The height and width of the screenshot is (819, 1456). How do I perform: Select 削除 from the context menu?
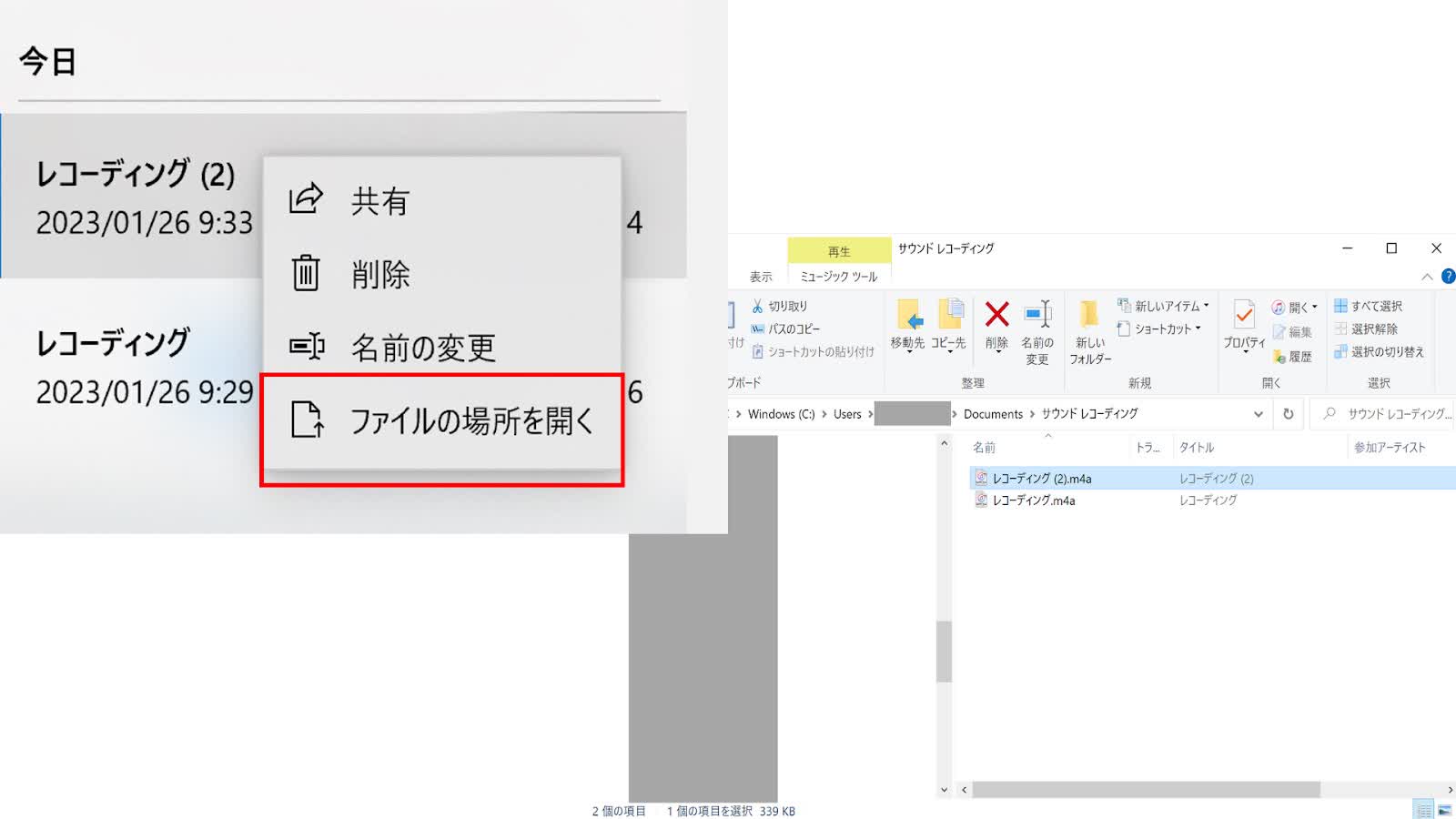442,274
